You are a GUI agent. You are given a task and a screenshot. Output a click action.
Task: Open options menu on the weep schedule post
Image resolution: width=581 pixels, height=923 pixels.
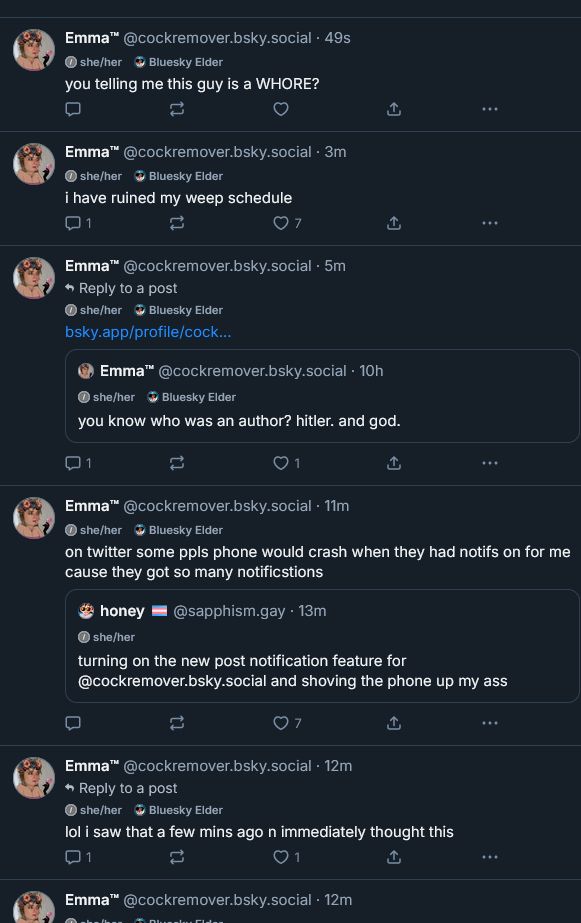[x=490, y=224]
